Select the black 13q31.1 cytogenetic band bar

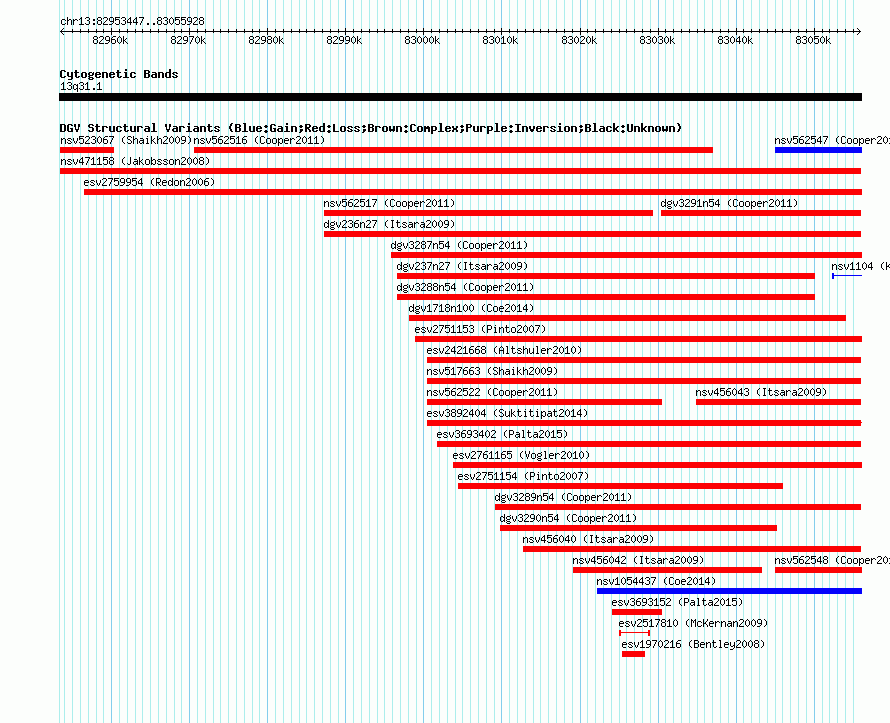coord(460,97)
